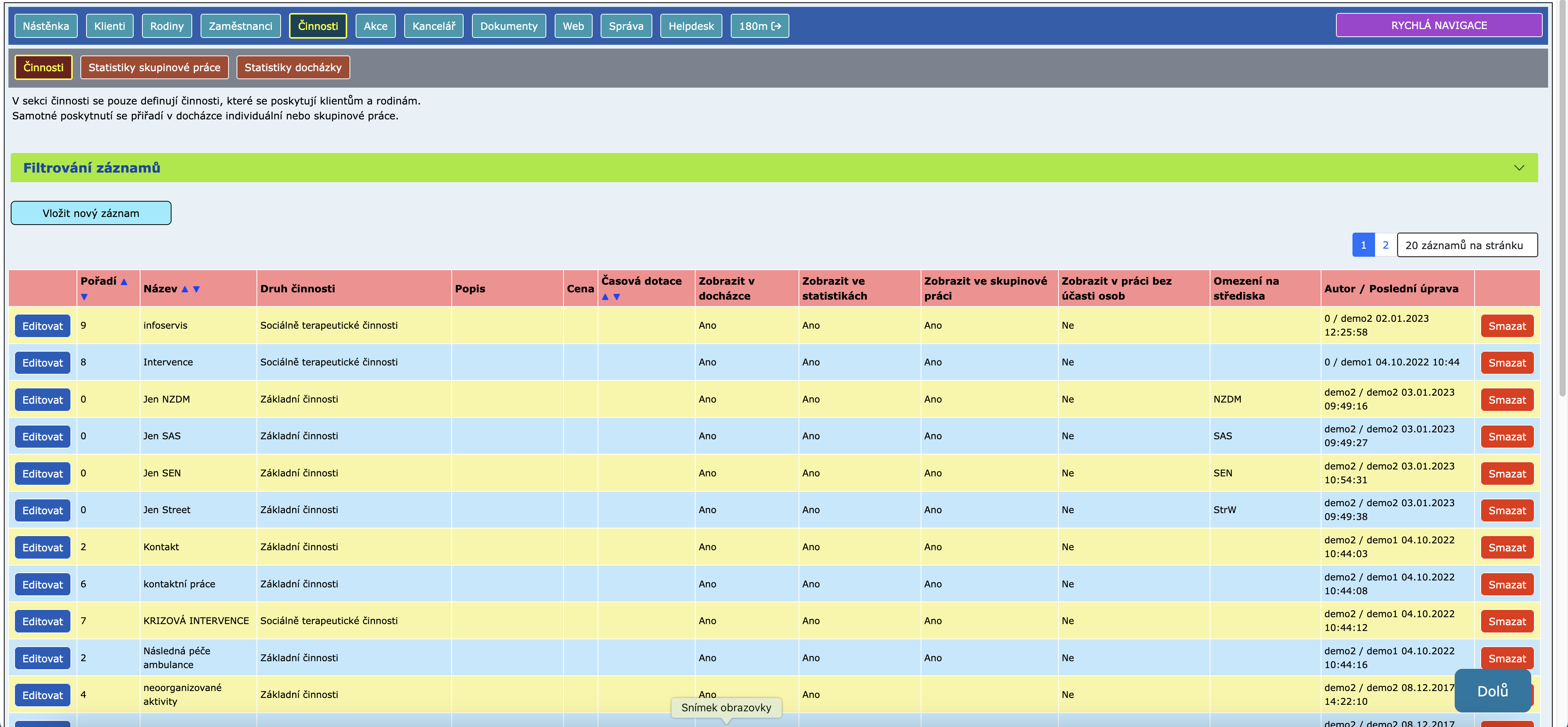This screenshot has height=727, width=1568.
Task: Edit the infoservis record
Action: pos(42,326)
